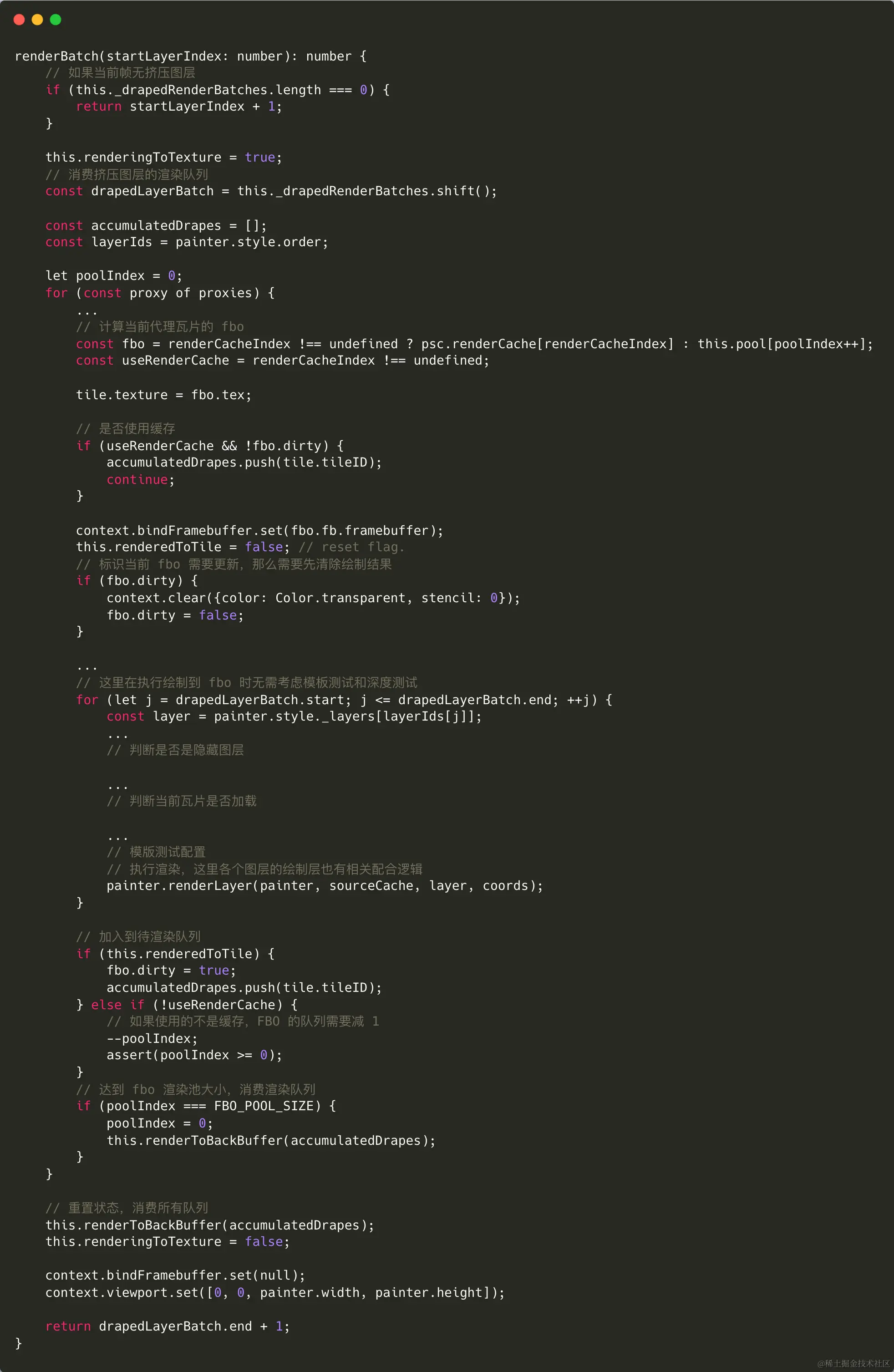Viewport: 894px width, 1372px height.
Task: Click the '--poolIndex;' line
Action: tap(152, 1039)
